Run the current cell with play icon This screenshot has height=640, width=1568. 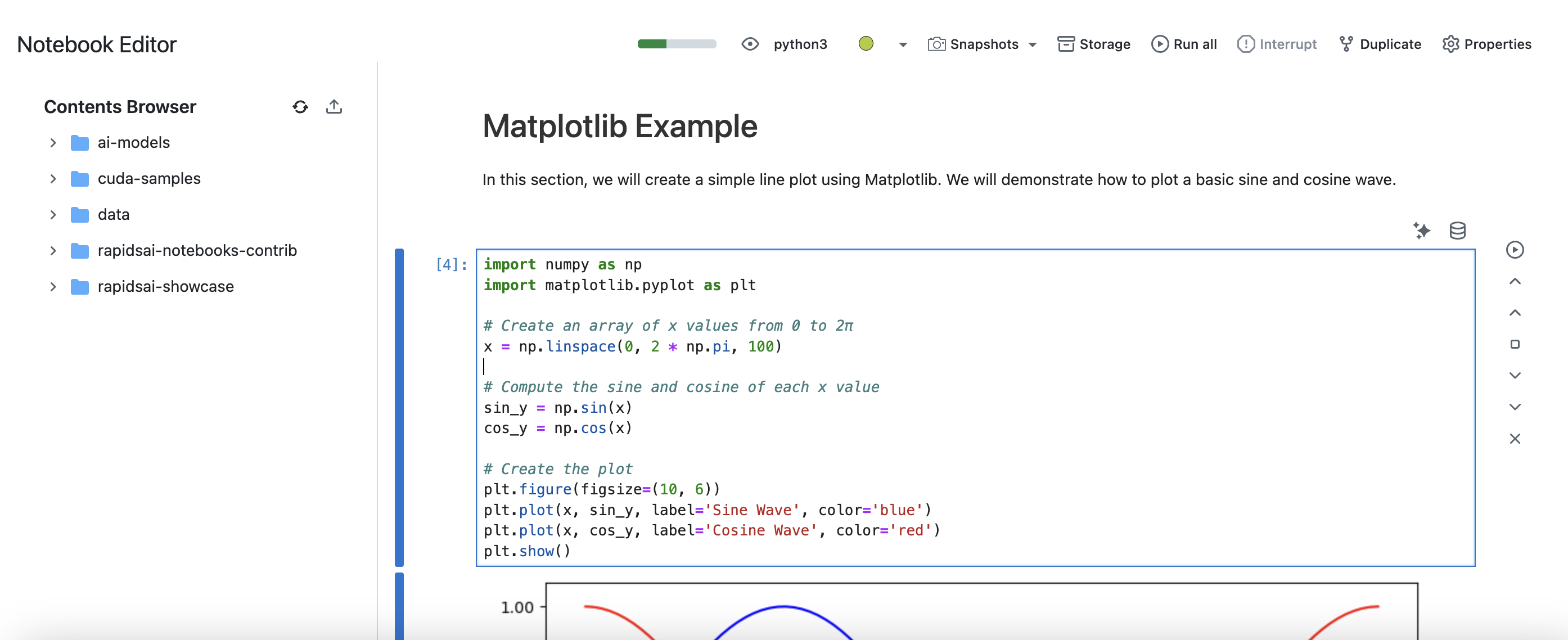[1515, 250]
